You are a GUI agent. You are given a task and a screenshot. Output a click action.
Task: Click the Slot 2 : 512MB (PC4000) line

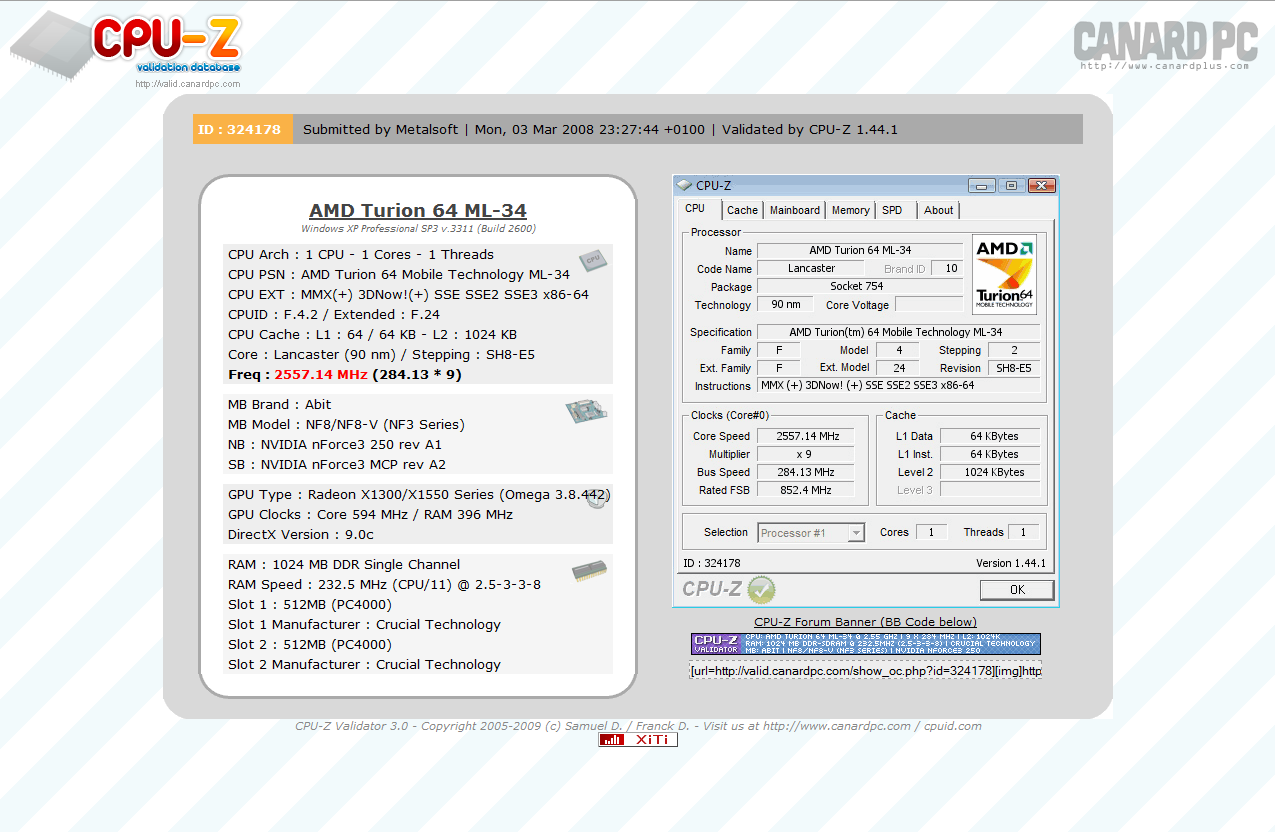tap(309, 645)
